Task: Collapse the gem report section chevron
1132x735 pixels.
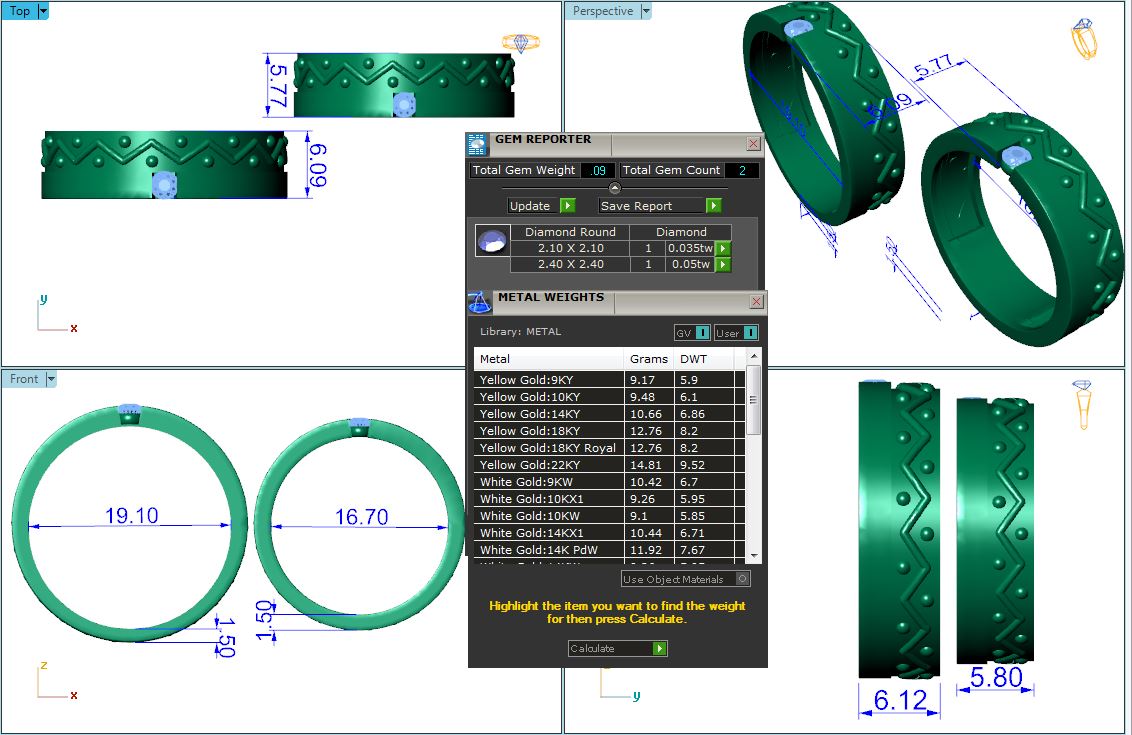Action: click(614, 188)
